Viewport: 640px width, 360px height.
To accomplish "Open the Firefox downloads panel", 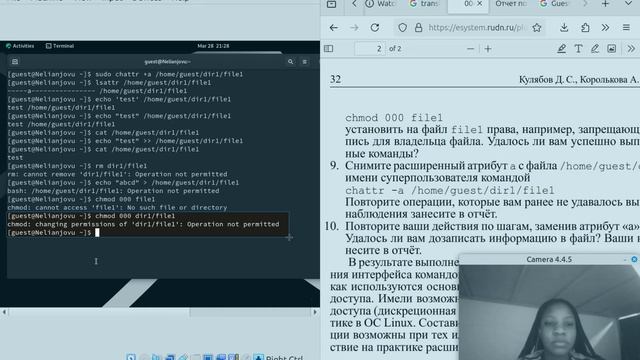I will point(564,28).
